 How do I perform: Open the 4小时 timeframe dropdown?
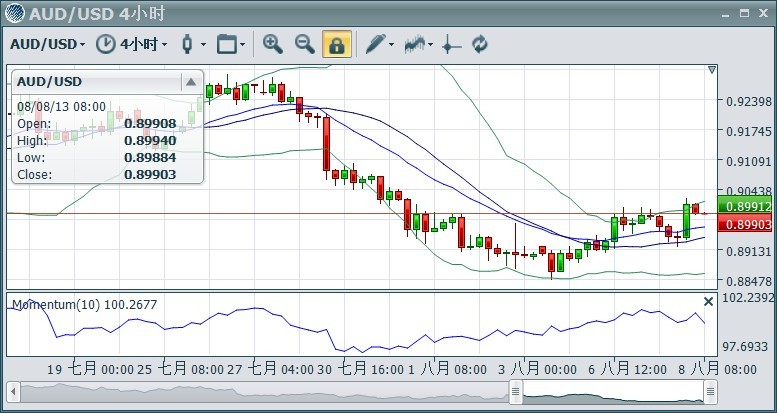click(x=143, y=45)
